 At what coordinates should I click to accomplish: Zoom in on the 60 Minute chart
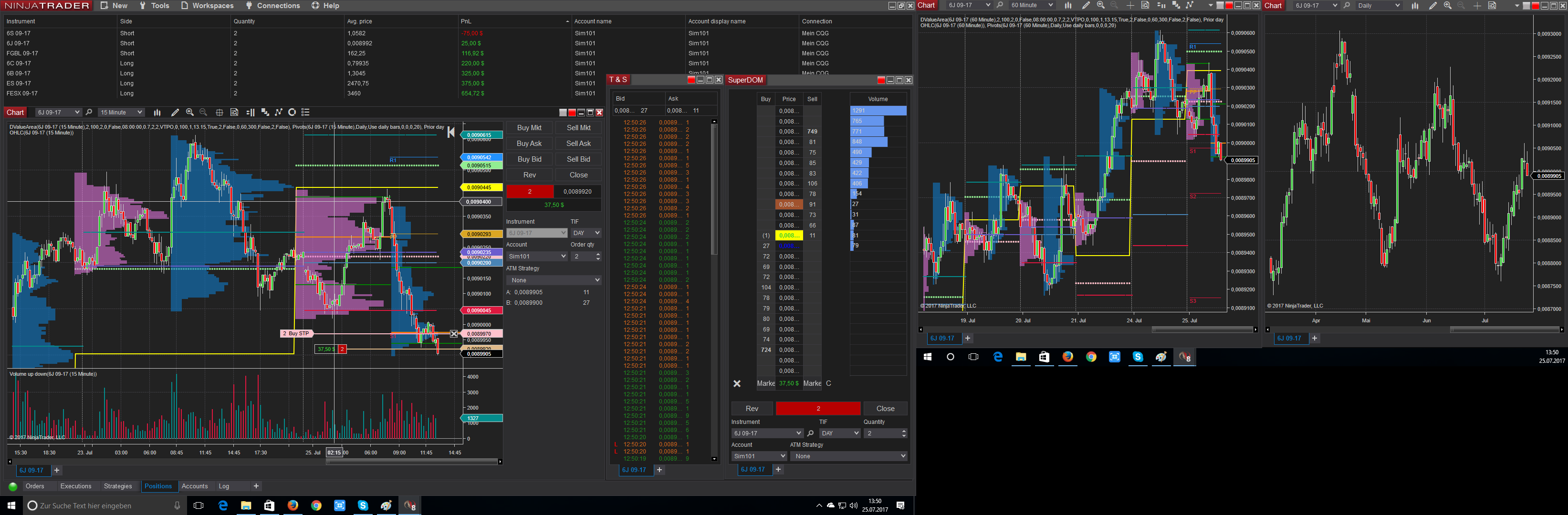pyautogui.click(x=1100, y=5)
